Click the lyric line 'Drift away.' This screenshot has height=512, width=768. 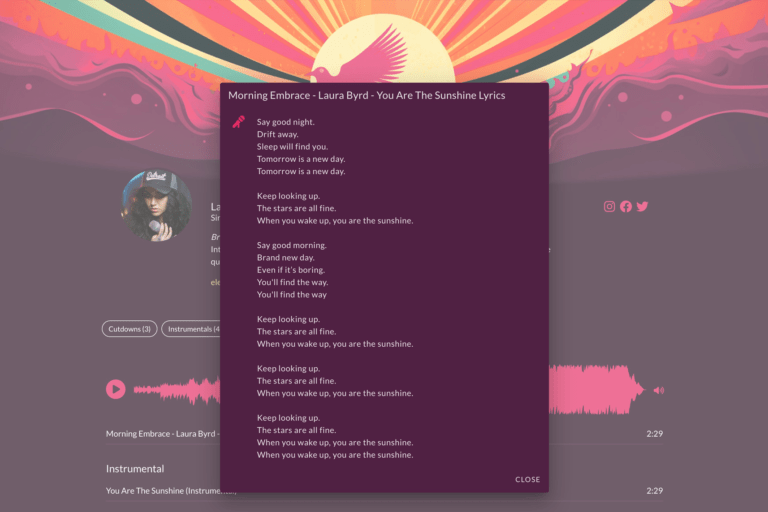[x=277, y=134]
